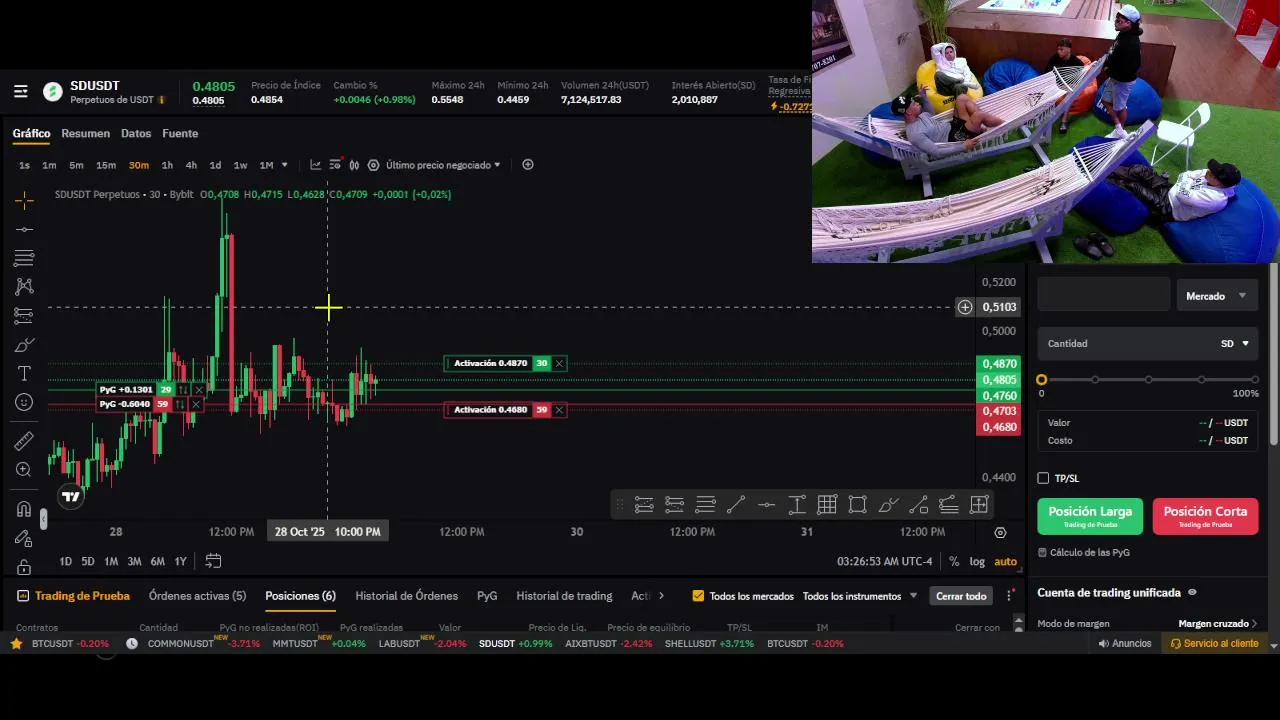Open the Historial de trading tab

point(564,596)
